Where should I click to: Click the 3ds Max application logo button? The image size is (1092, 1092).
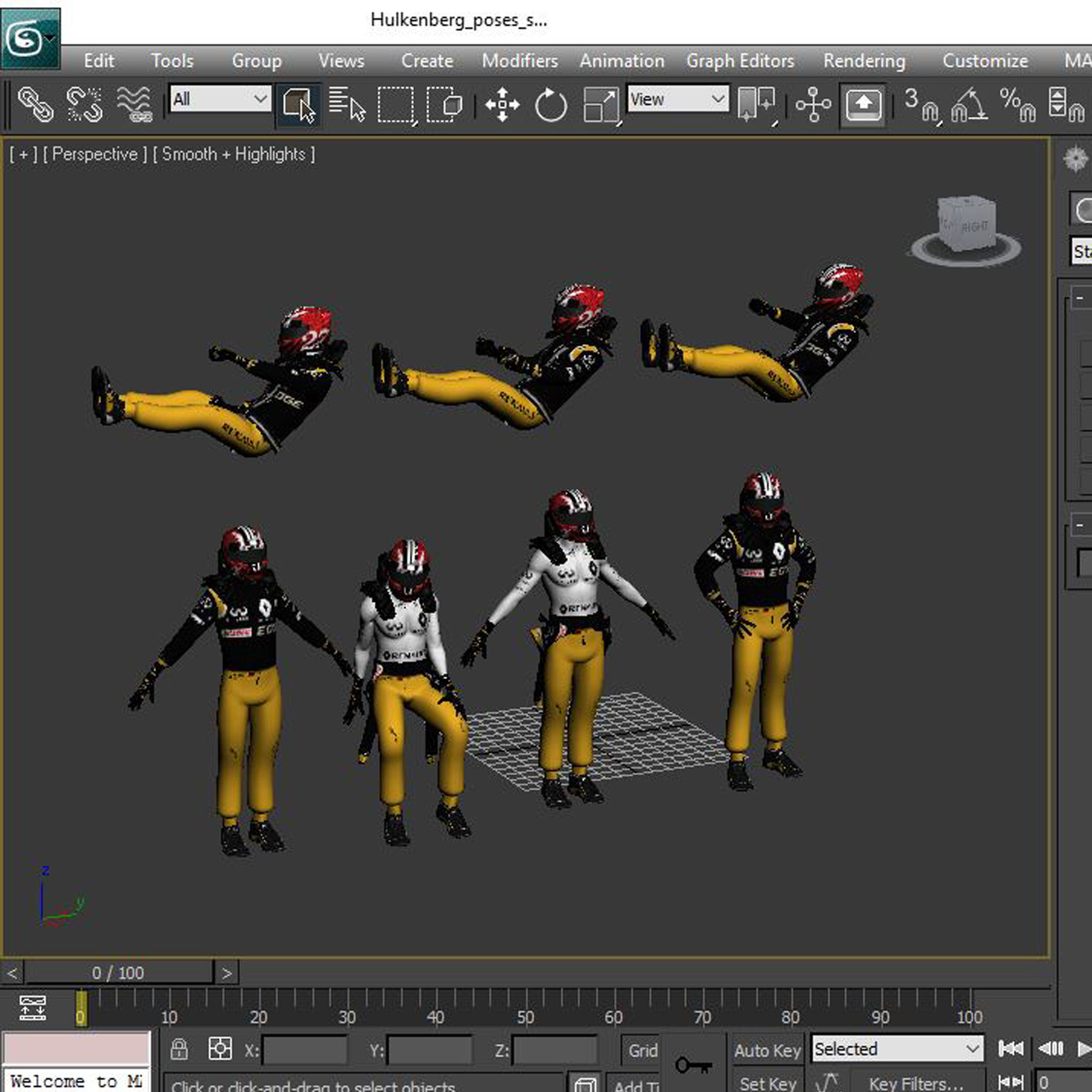pyautogui.click(x=29, y=38)
